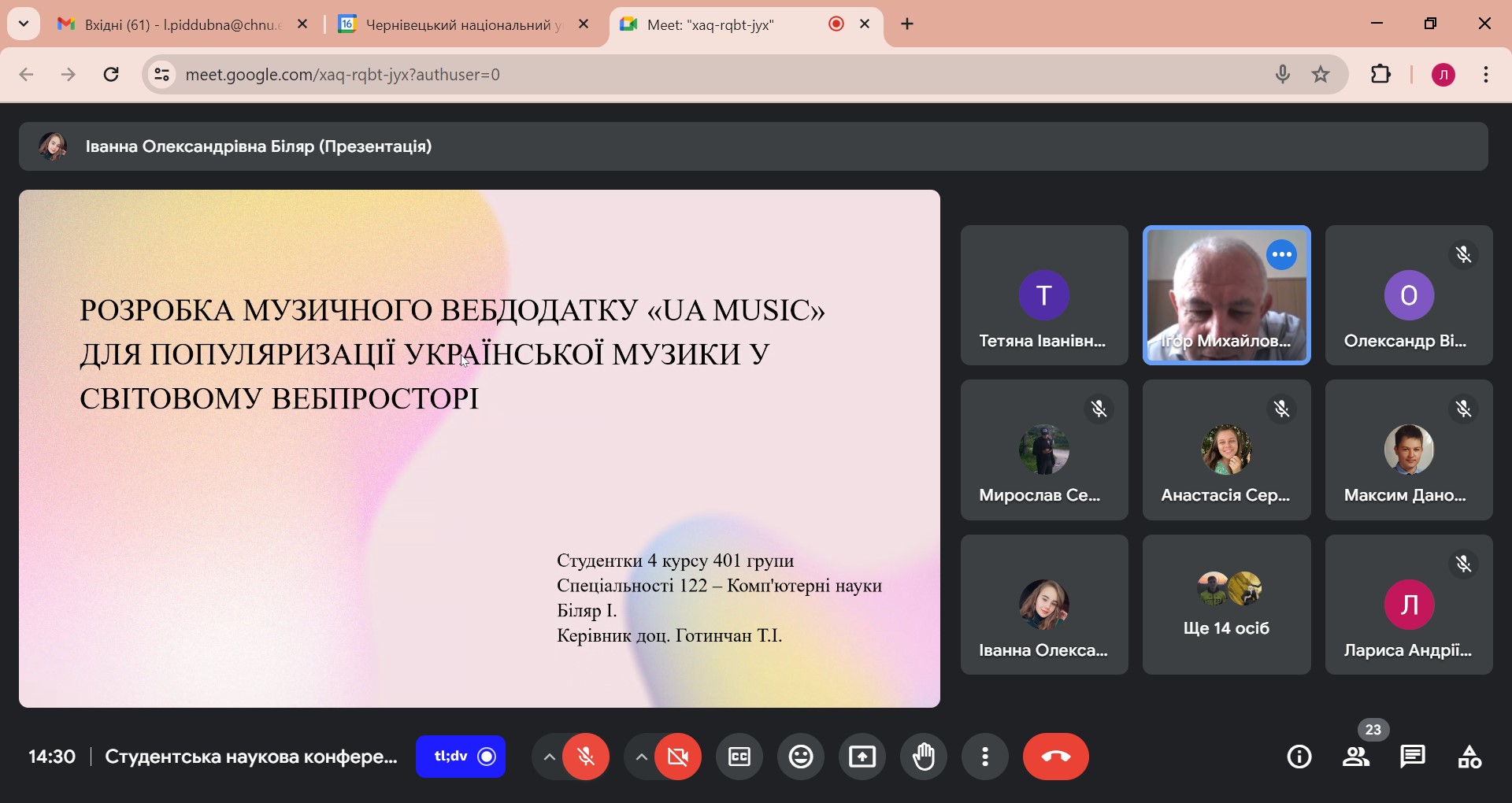Reload the Meet page
This screenshot has width=1512, height=803.
tap(112, 76)
